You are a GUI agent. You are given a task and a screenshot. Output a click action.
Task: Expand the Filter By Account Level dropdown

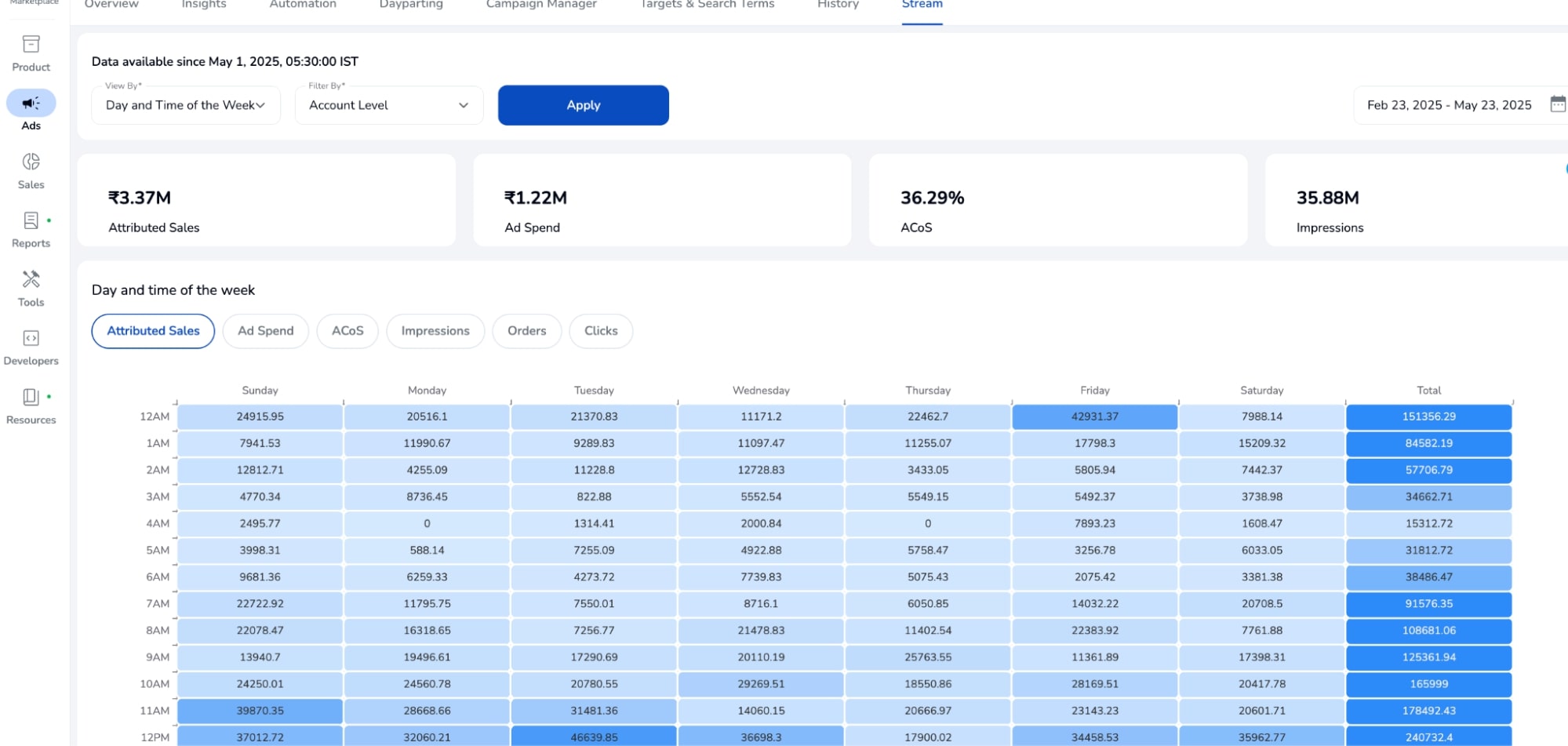coord(389,105)
